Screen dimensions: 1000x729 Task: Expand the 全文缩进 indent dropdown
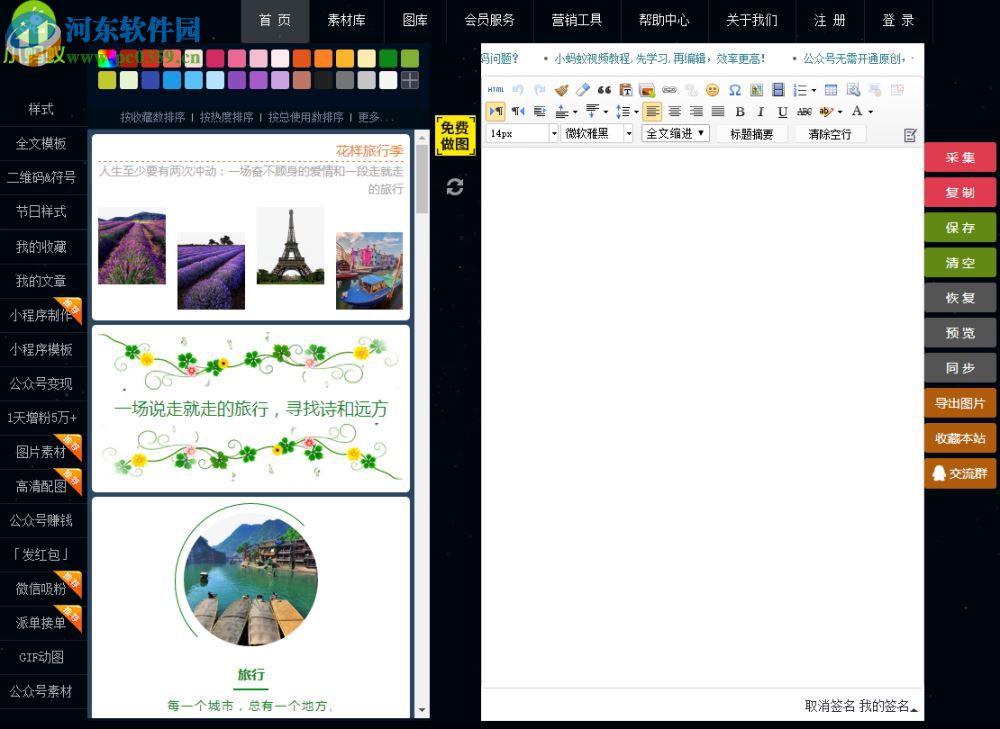click(x=674, y=132)
